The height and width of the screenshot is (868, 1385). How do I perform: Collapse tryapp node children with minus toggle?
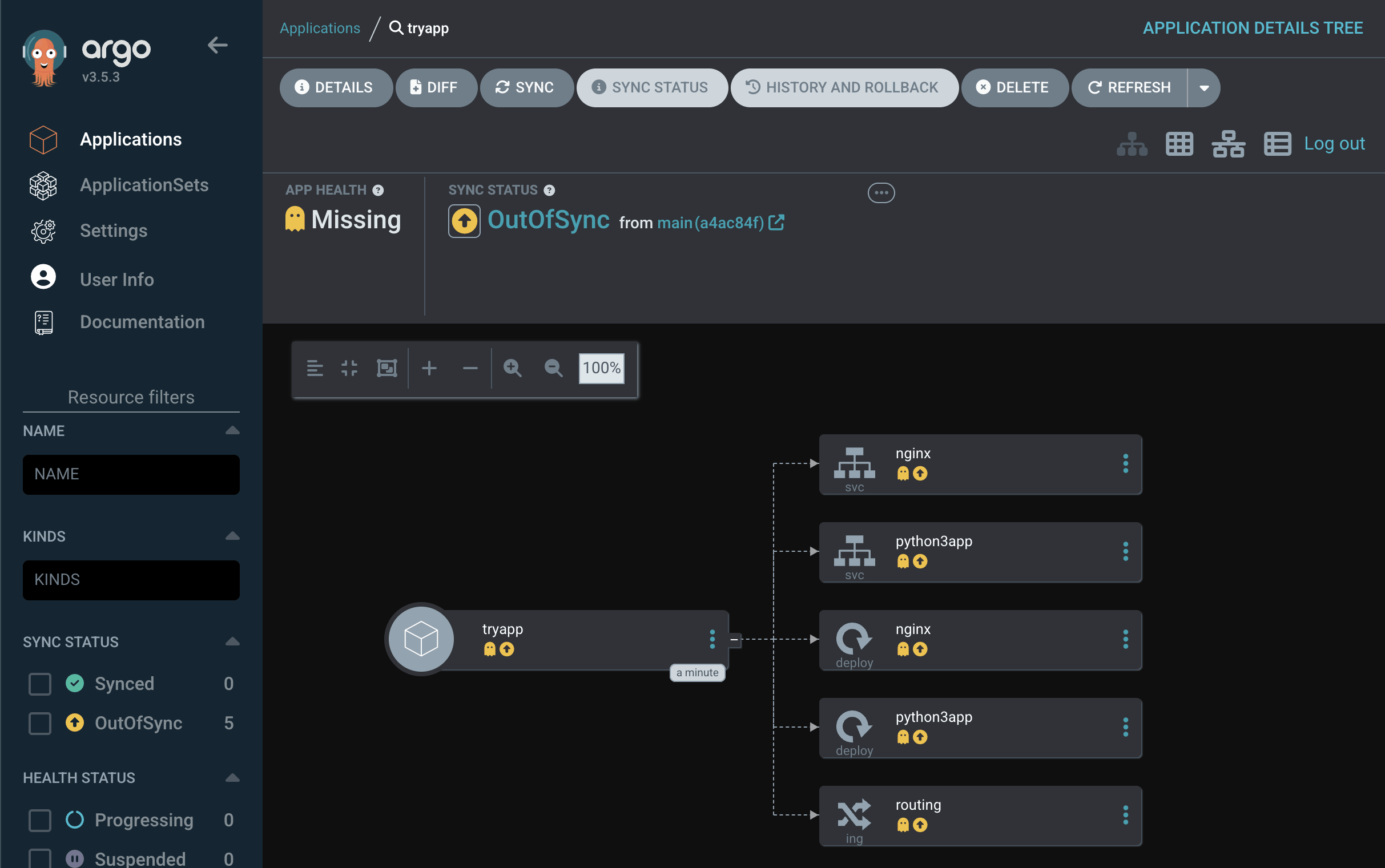pyautogui.click(x=734, y=640)
